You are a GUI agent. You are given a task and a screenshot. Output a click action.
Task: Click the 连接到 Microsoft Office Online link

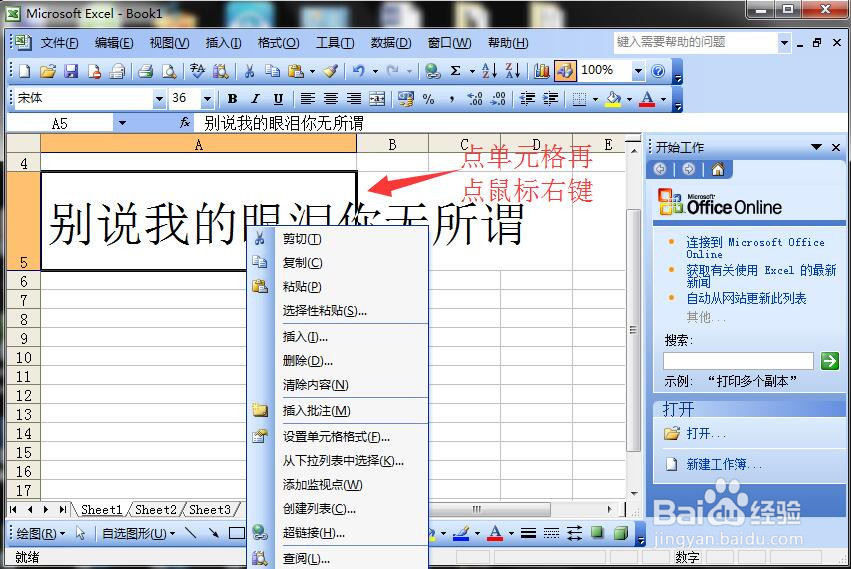tap(755, 248)
